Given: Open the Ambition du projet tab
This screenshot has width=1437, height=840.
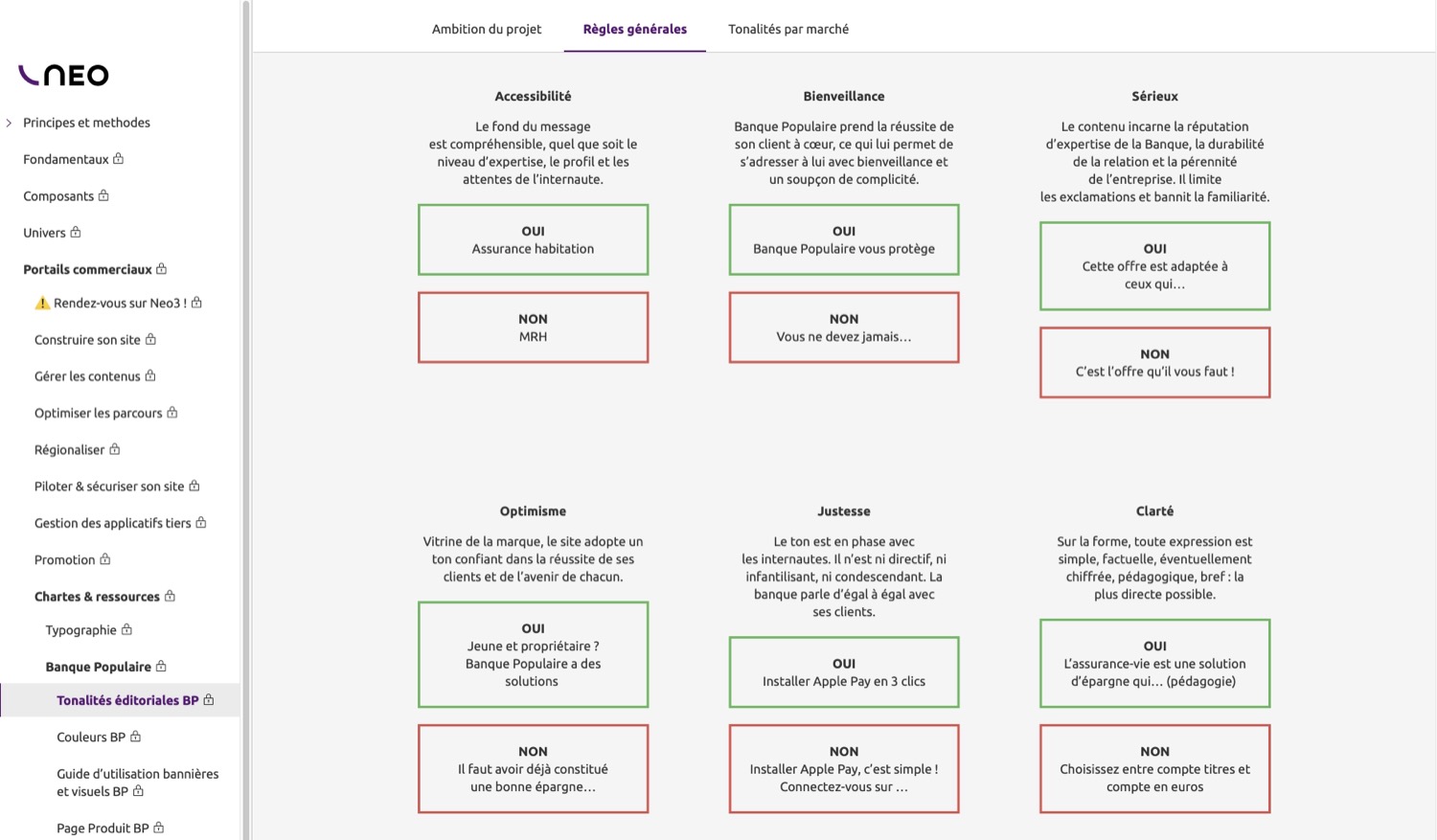Looking at the screenshot, I should point(487,29).
